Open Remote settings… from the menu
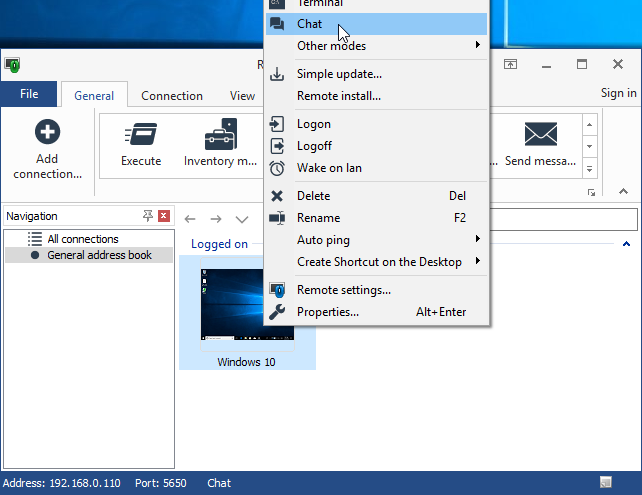The width and height of the screenshot is (642, 495). point(376,290)
